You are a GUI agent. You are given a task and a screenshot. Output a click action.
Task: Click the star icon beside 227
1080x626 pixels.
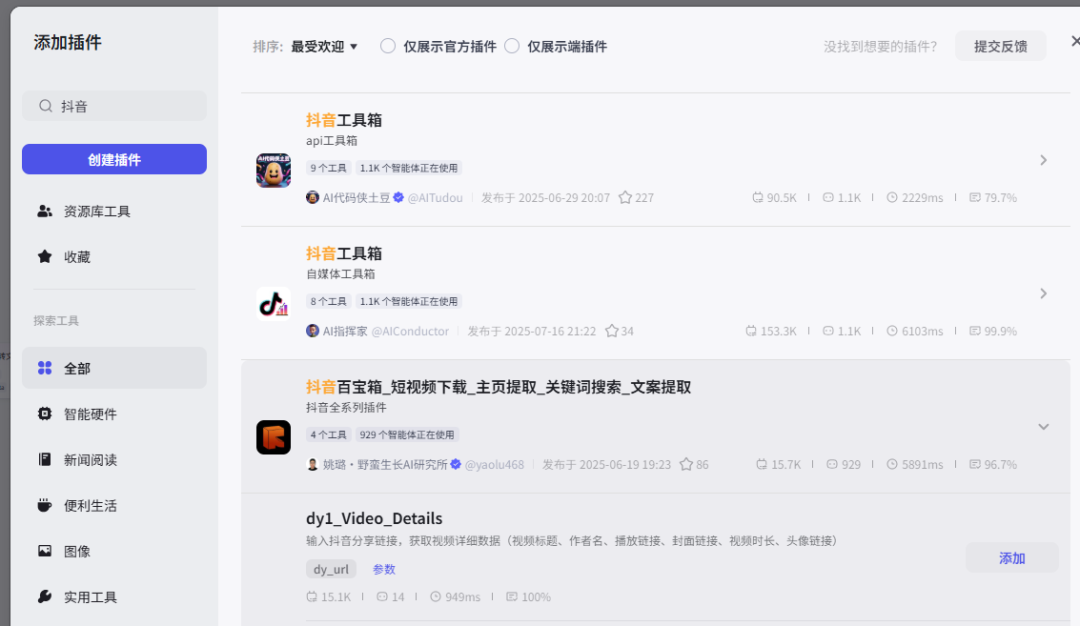pos(625,198)
